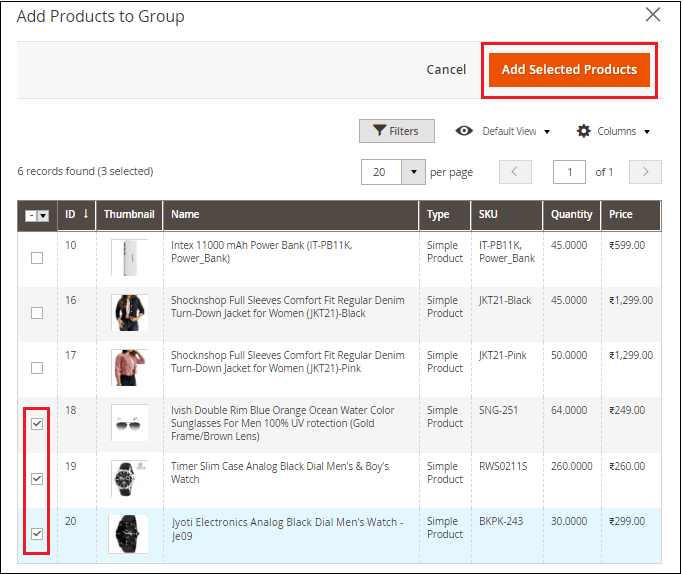The image size is (683, 574).
Task: Go to previous page arrow
Action: point(515,172)
